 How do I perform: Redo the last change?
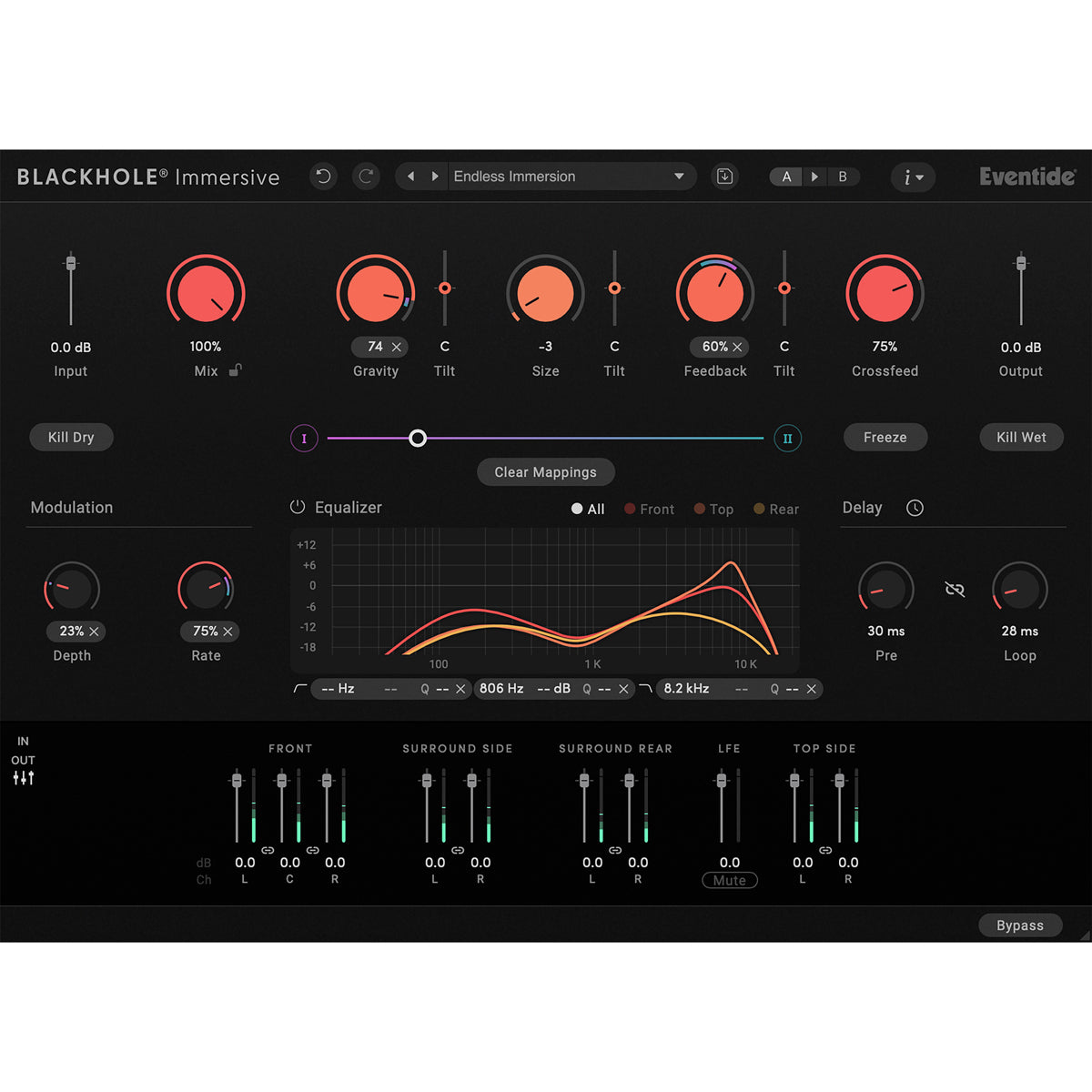[366, 176]
